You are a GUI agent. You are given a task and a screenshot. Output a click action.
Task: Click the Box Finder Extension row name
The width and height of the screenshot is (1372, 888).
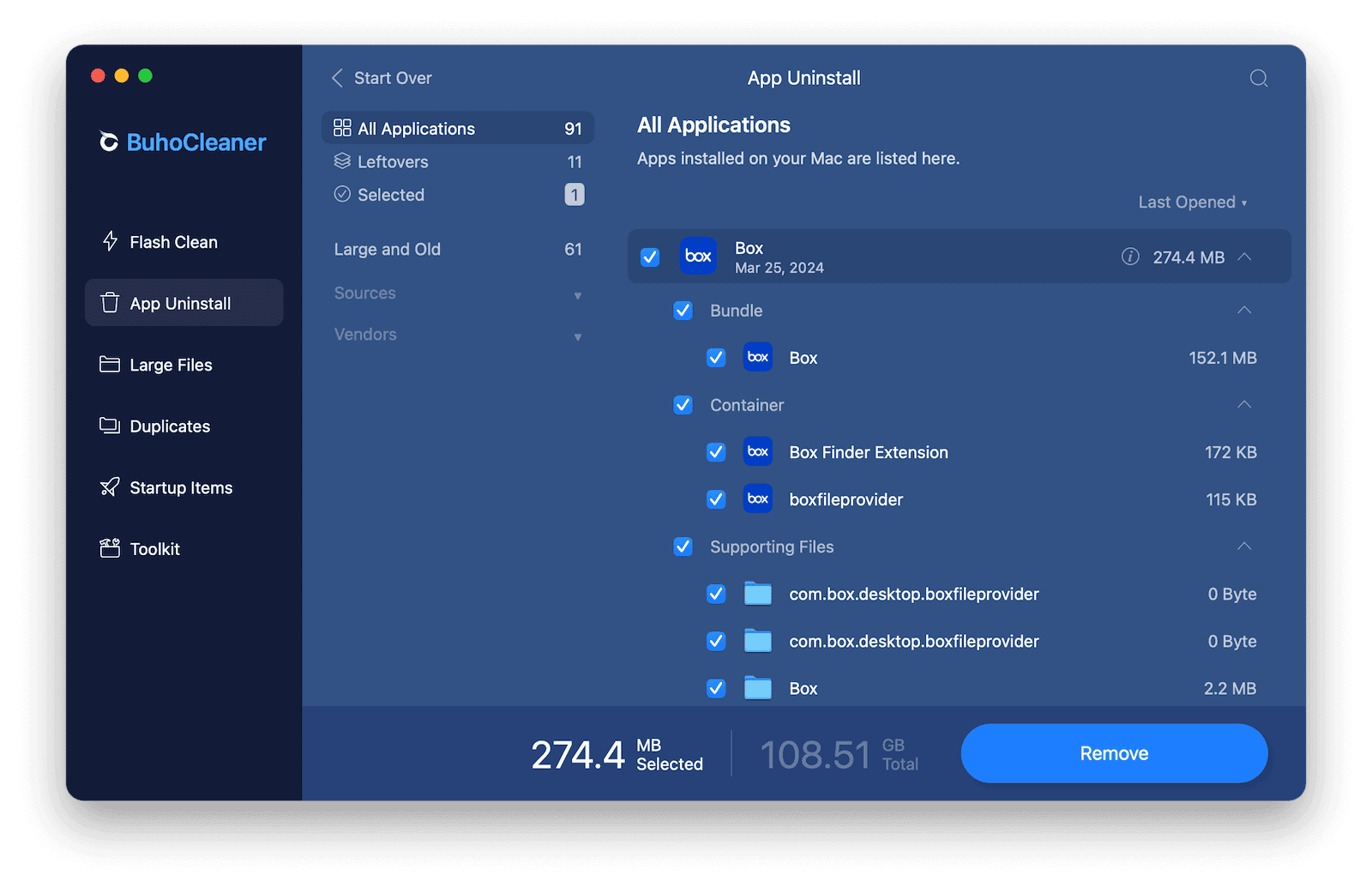tap(869, 452)
